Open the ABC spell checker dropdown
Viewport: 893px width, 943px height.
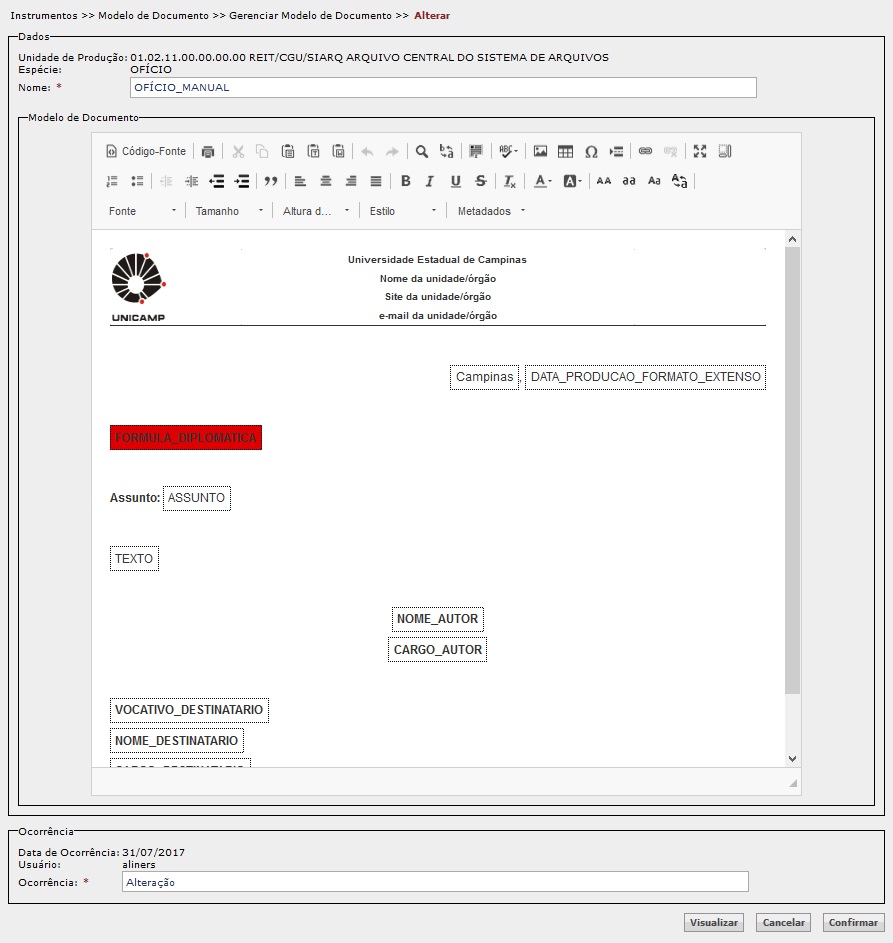point(508,152)
